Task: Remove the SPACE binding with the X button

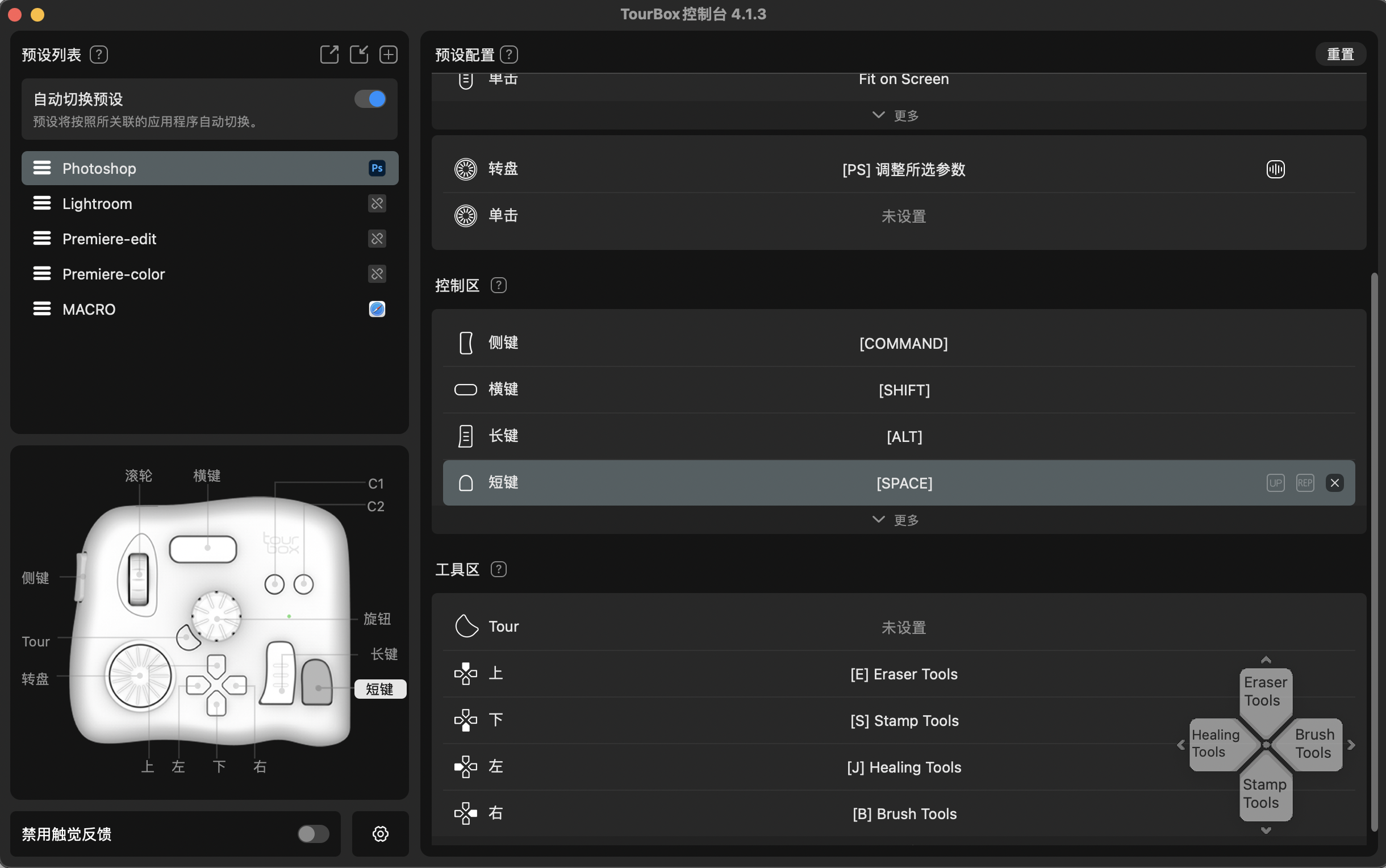Action: pyautogui.click(x=1334, y=483)
